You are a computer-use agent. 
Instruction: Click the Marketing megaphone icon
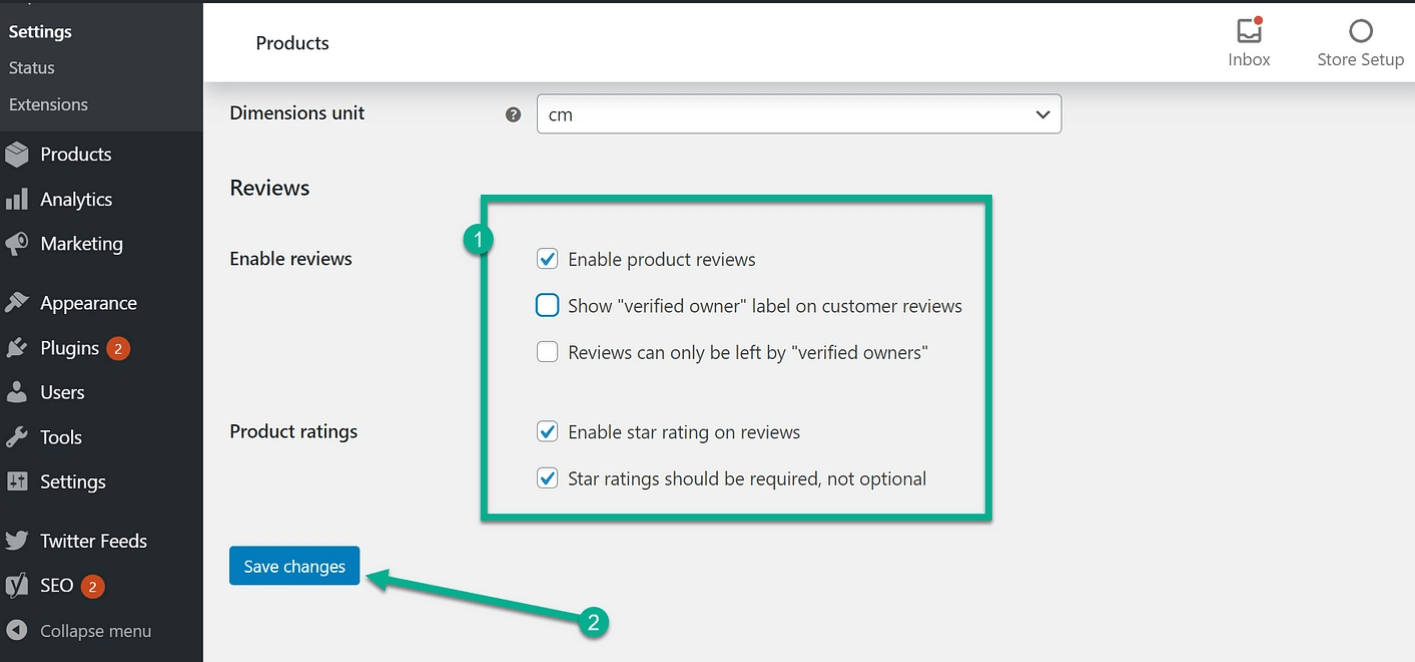click(x=17, y=244)
